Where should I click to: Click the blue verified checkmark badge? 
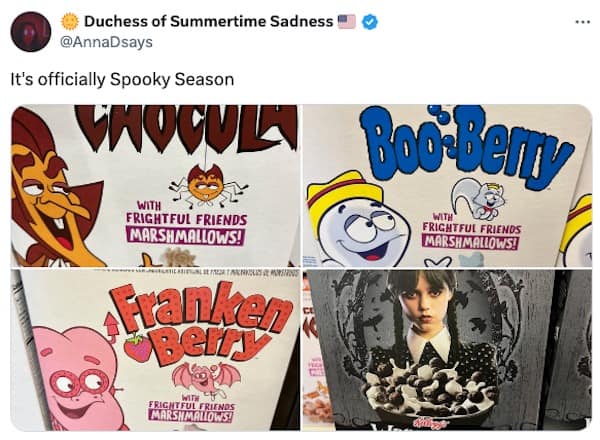(370, 21)
